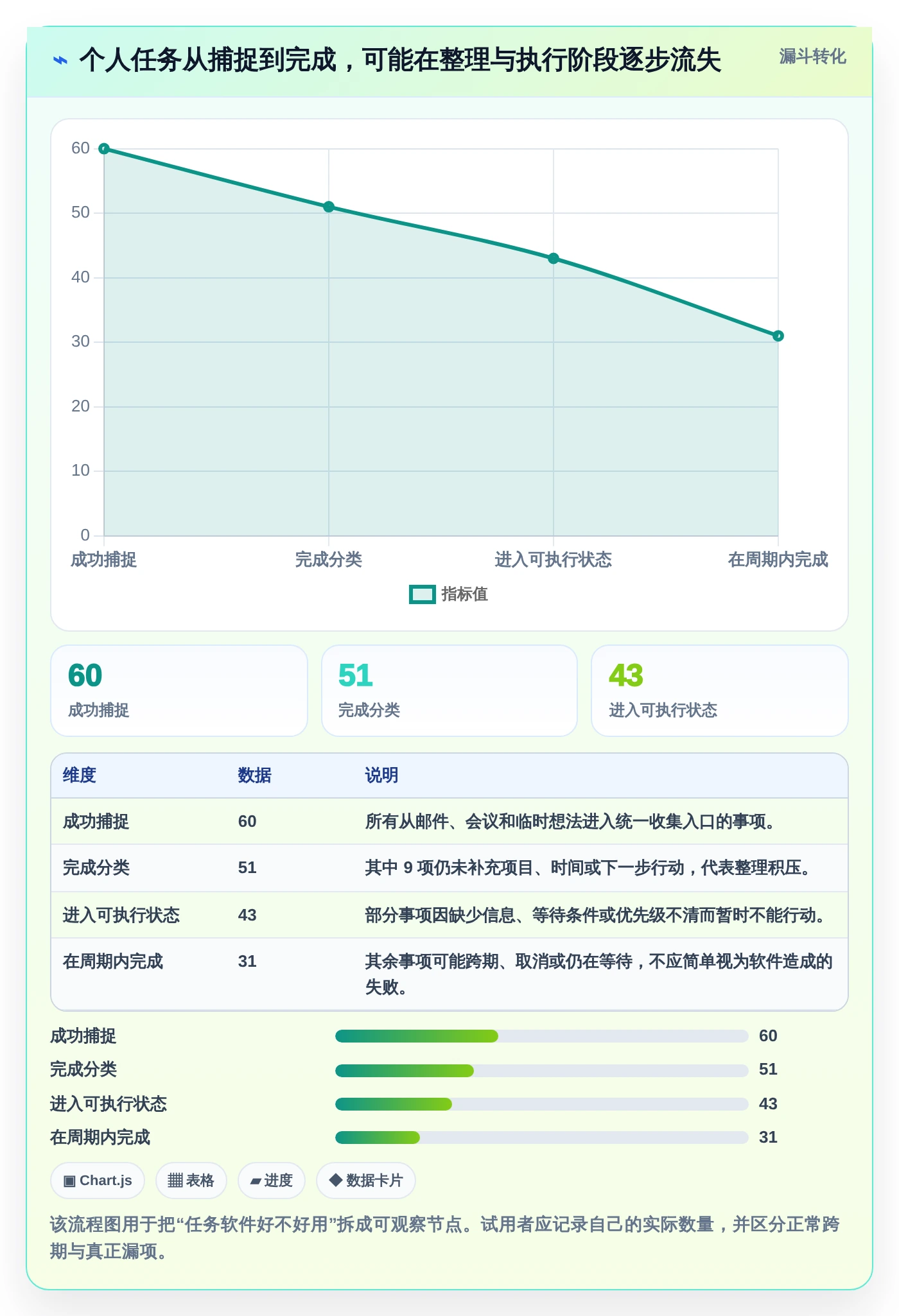
Task: Click the description starting 其中 9 项仍未补充
Action: (590, 868)
